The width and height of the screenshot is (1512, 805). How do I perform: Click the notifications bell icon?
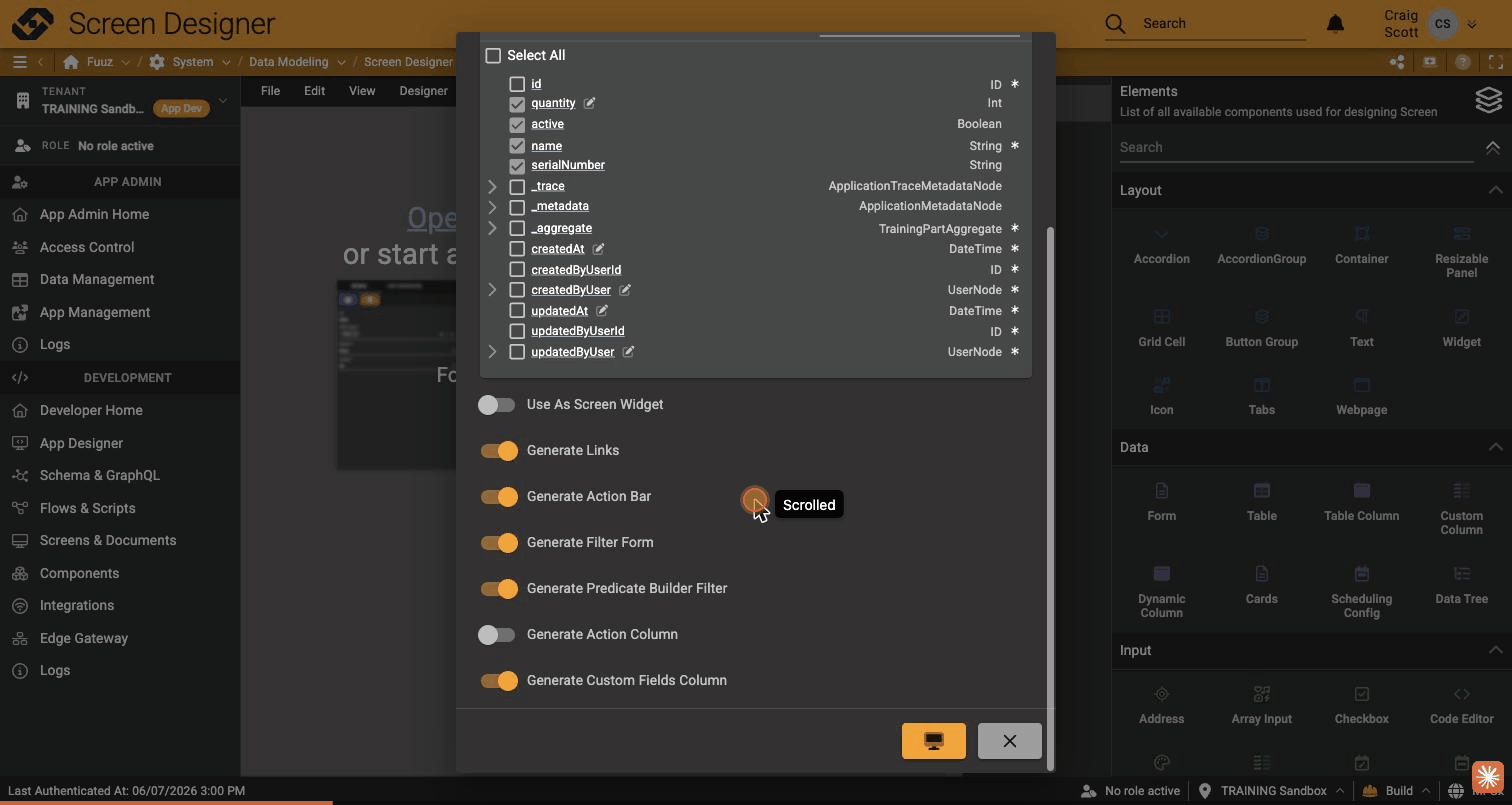pyautogui.click(x=1335, y=23)
